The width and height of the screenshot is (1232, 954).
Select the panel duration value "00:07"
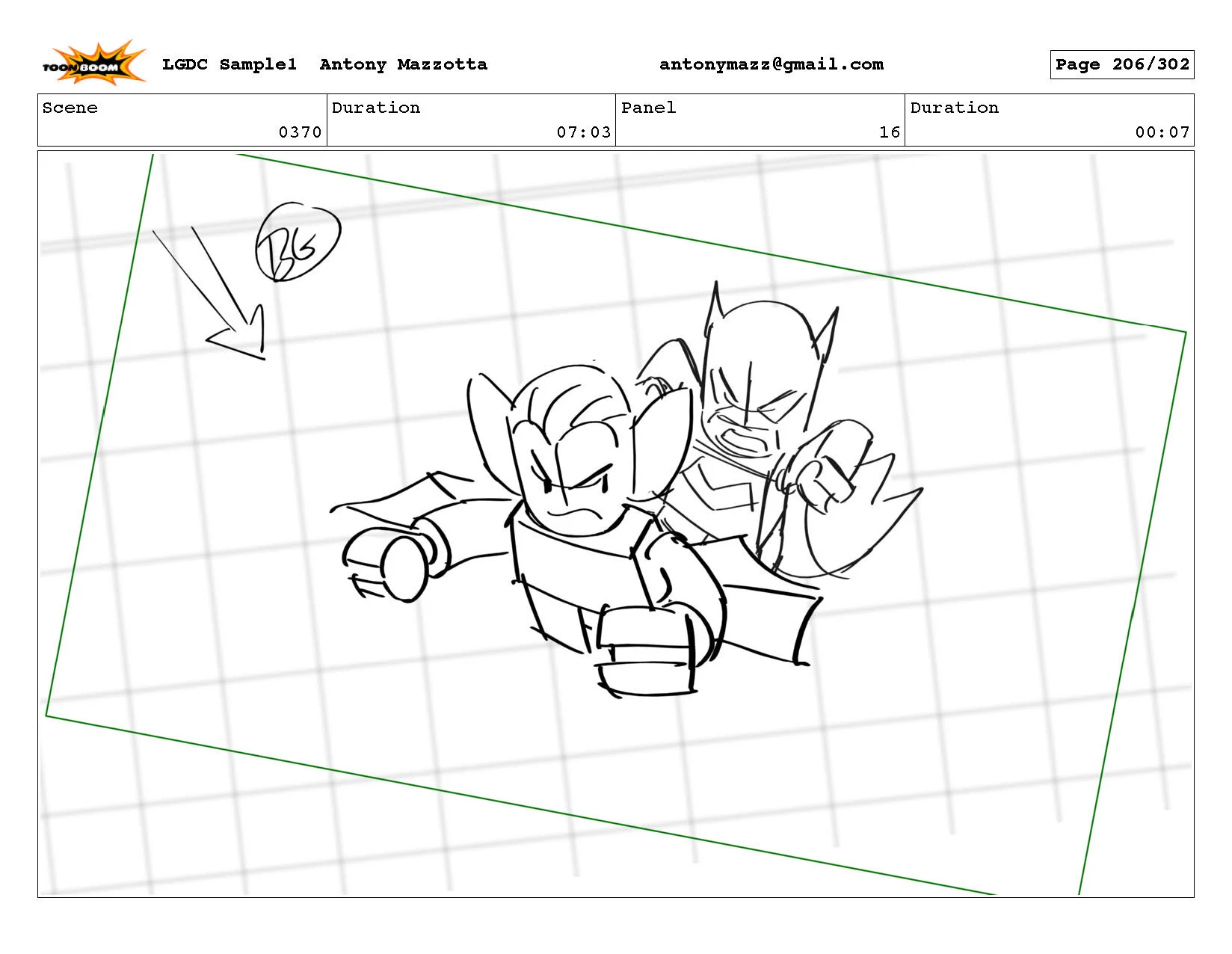[x=1162, y=132]
